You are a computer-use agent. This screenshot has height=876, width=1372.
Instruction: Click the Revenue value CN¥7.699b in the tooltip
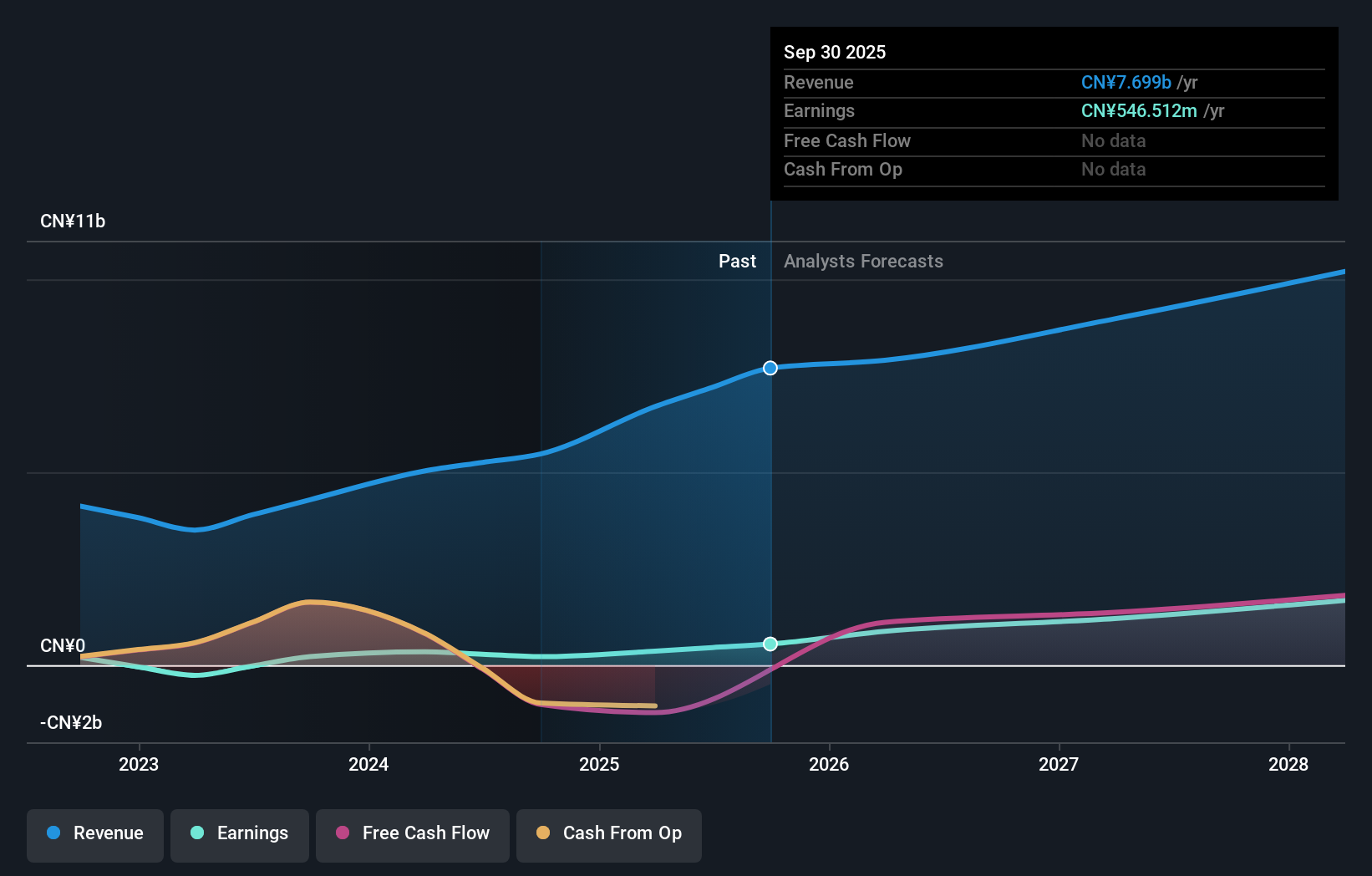tap(1126, 83)
